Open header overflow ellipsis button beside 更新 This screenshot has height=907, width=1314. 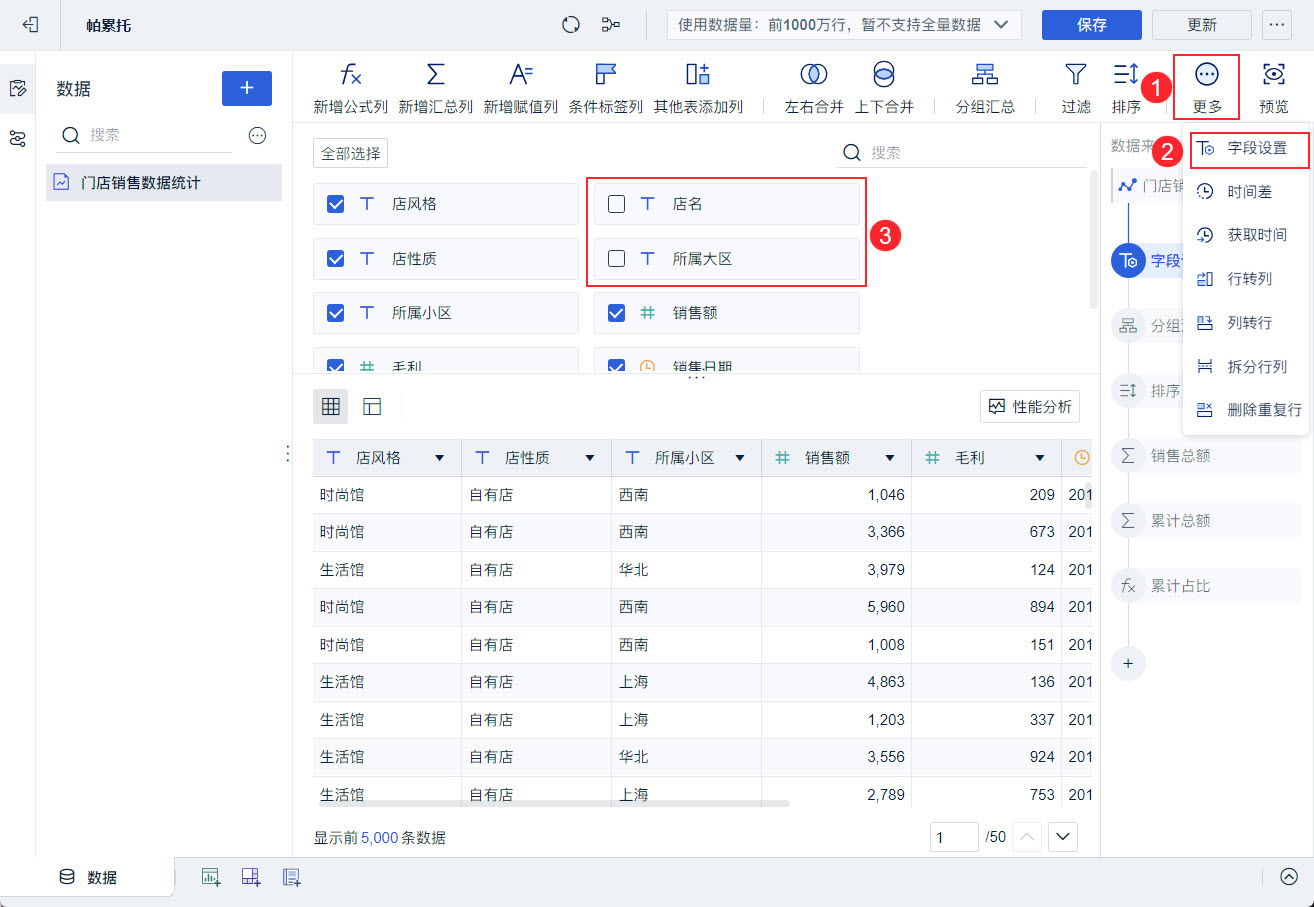tap(1277, 25)
